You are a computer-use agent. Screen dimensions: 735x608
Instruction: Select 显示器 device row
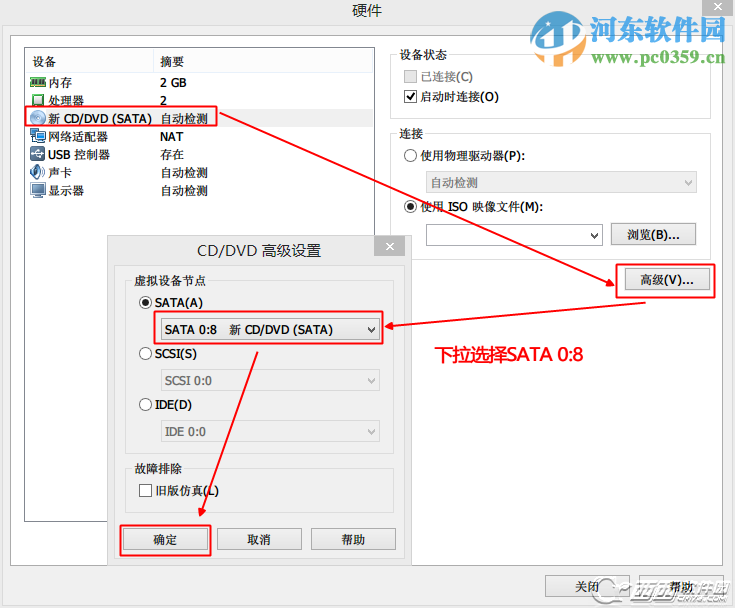click(x=199, y=190)
